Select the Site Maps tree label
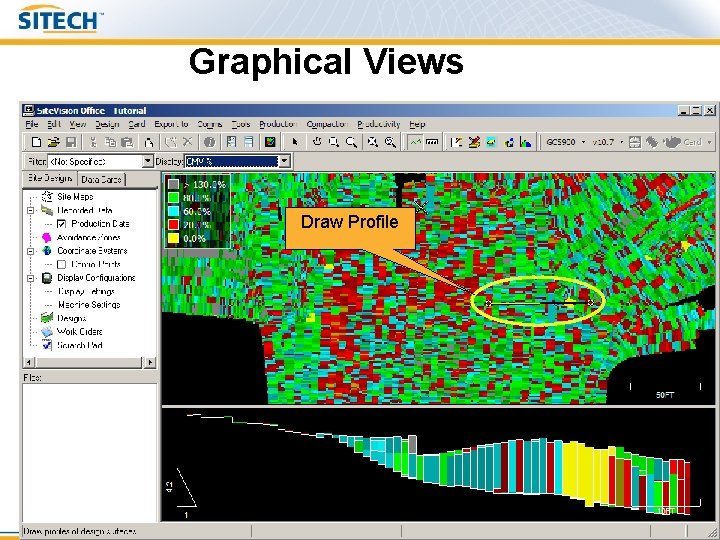This screenshot has height=540, width=720. click(x=75, y=197)
